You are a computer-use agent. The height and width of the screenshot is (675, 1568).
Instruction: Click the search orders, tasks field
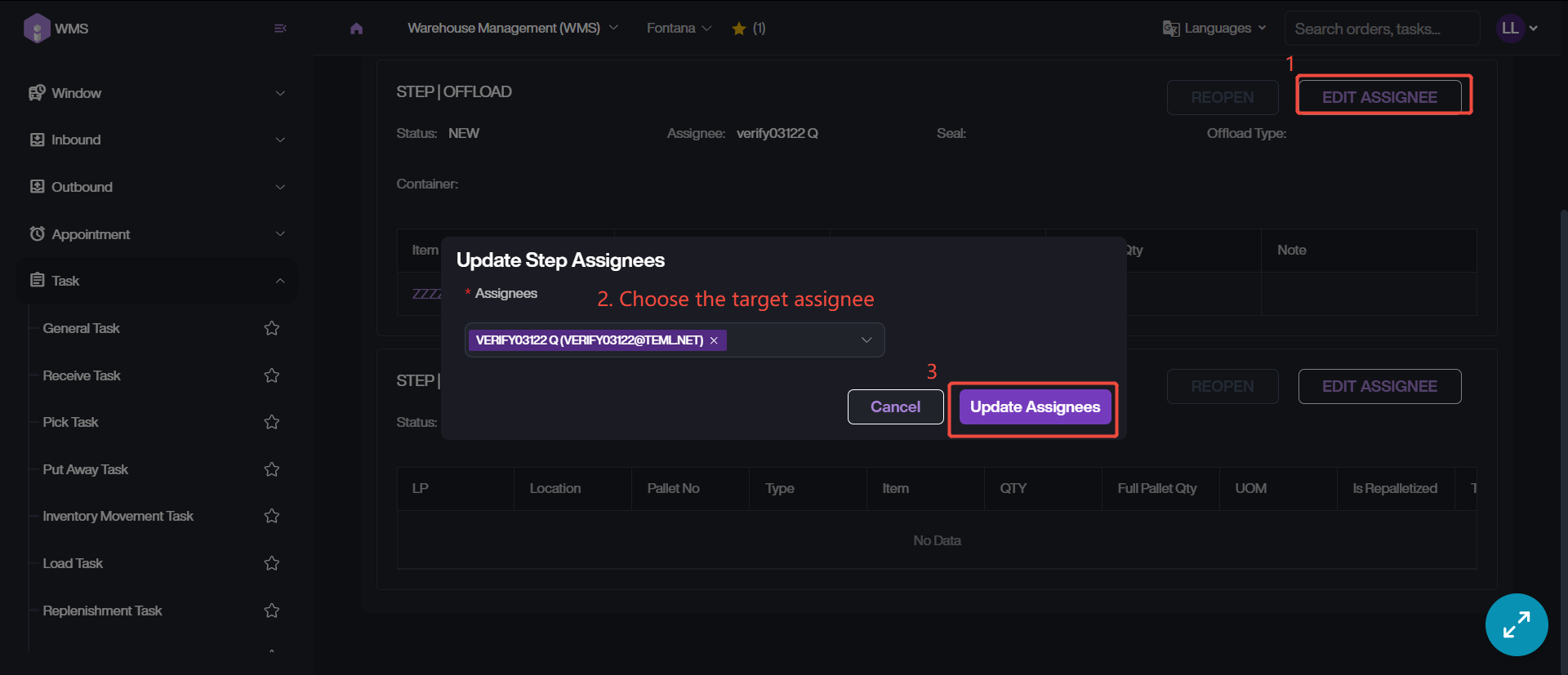point(1380,29)
